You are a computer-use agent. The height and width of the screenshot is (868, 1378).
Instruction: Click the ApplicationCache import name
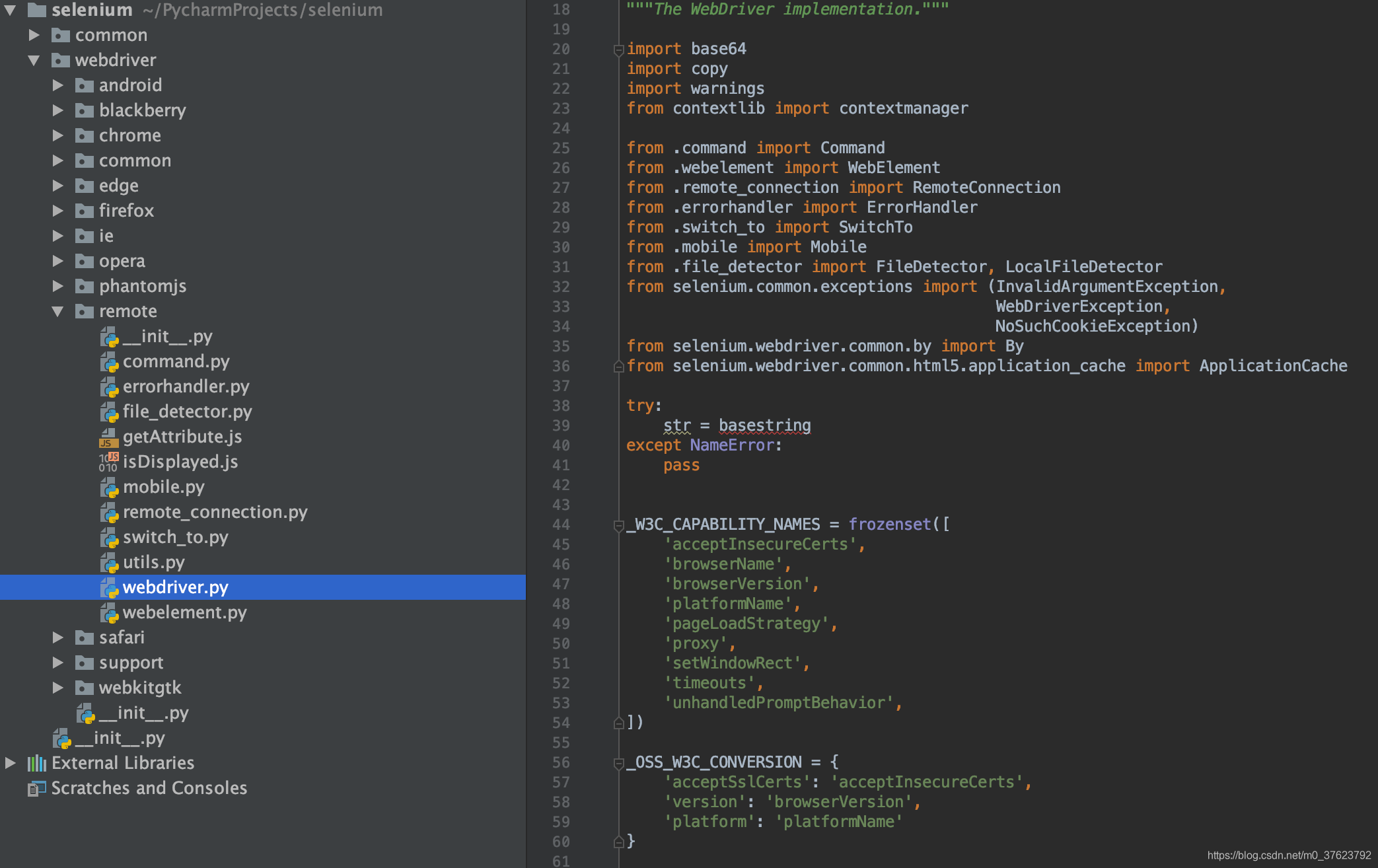(1273, 366)
